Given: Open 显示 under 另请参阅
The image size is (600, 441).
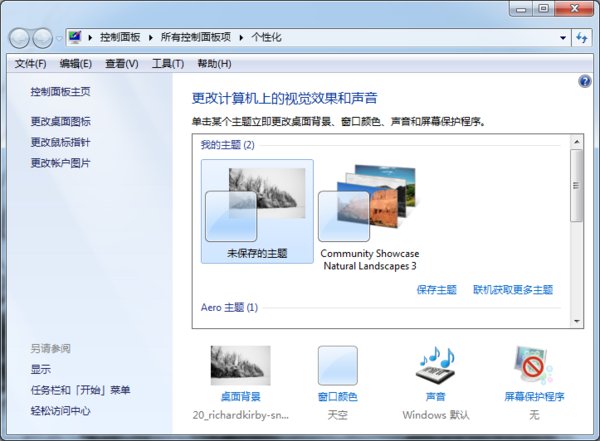Looking at the screenshot, I should pos(41,369).
